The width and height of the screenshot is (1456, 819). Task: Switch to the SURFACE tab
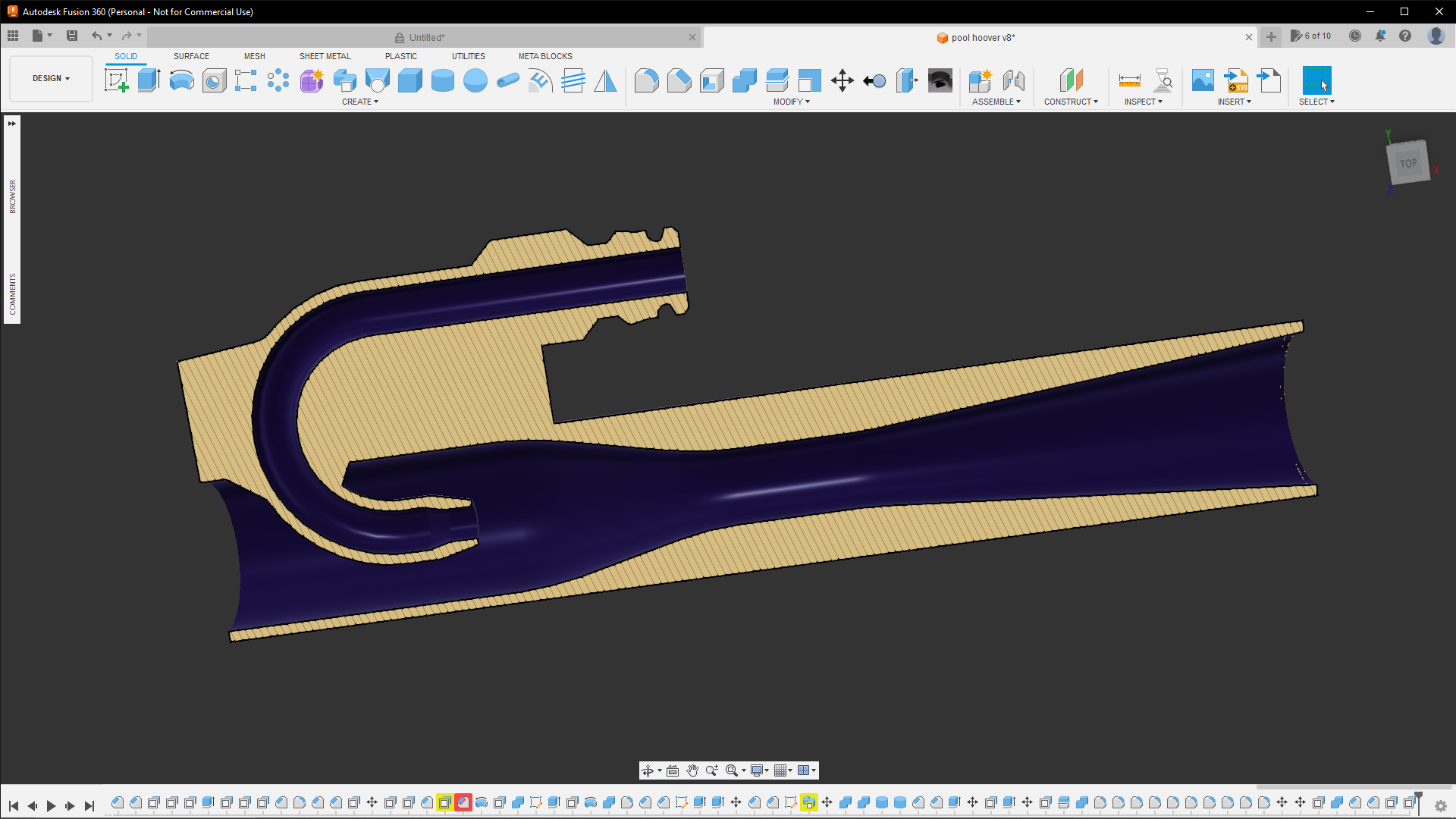[x=191, y=56]
